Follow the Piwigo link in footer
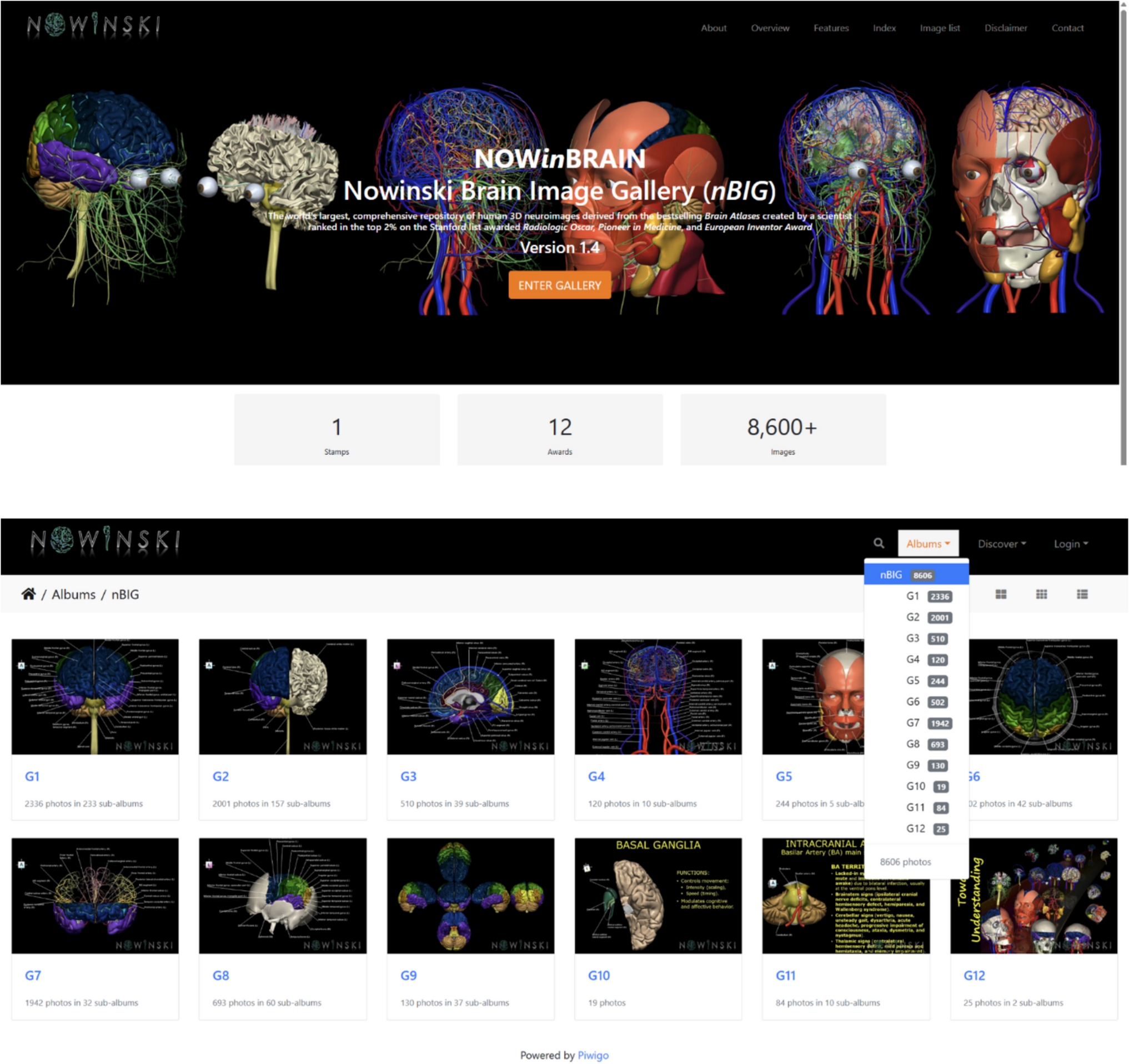The image size is (1129, 1064). pyautogui.click(x=593, y=1055)
